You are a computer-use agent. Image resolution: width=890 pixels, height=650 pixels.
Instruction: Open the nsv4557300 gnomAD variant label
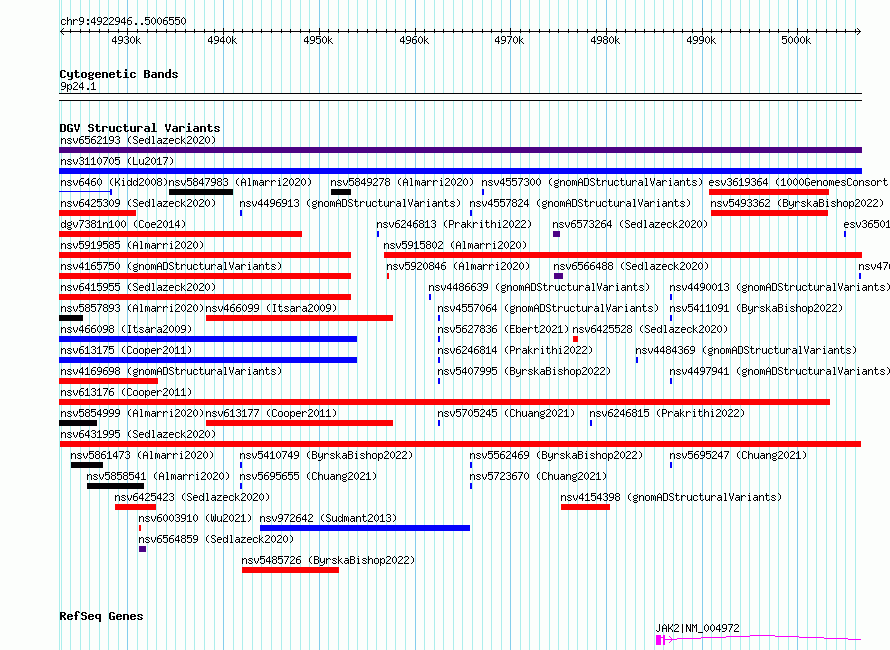pyautogui.click(x=592, y=182)
